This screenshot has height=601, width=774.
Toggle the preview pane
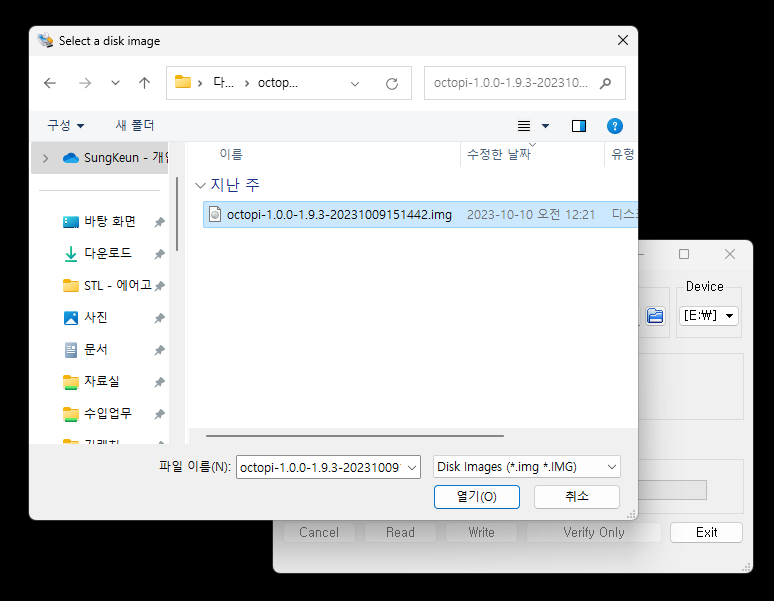(579, 126)
